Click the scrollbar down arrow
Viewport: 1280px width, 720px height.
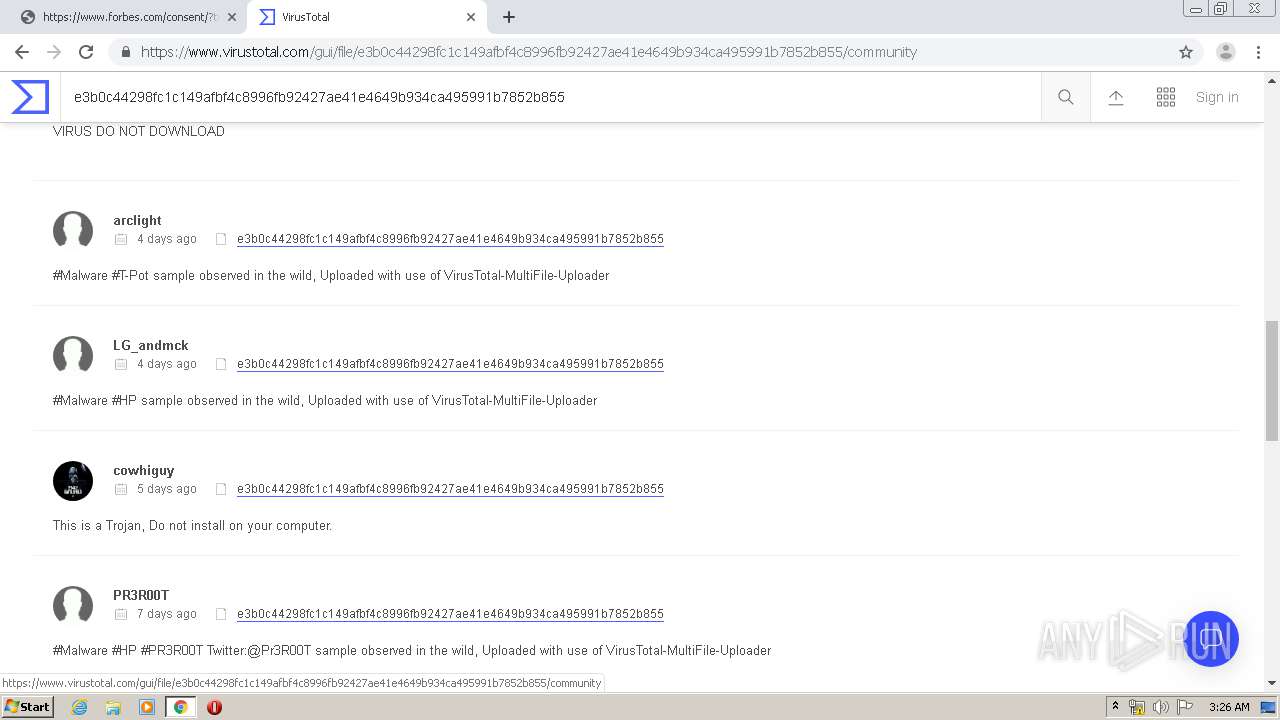[x=1272, y=683]
